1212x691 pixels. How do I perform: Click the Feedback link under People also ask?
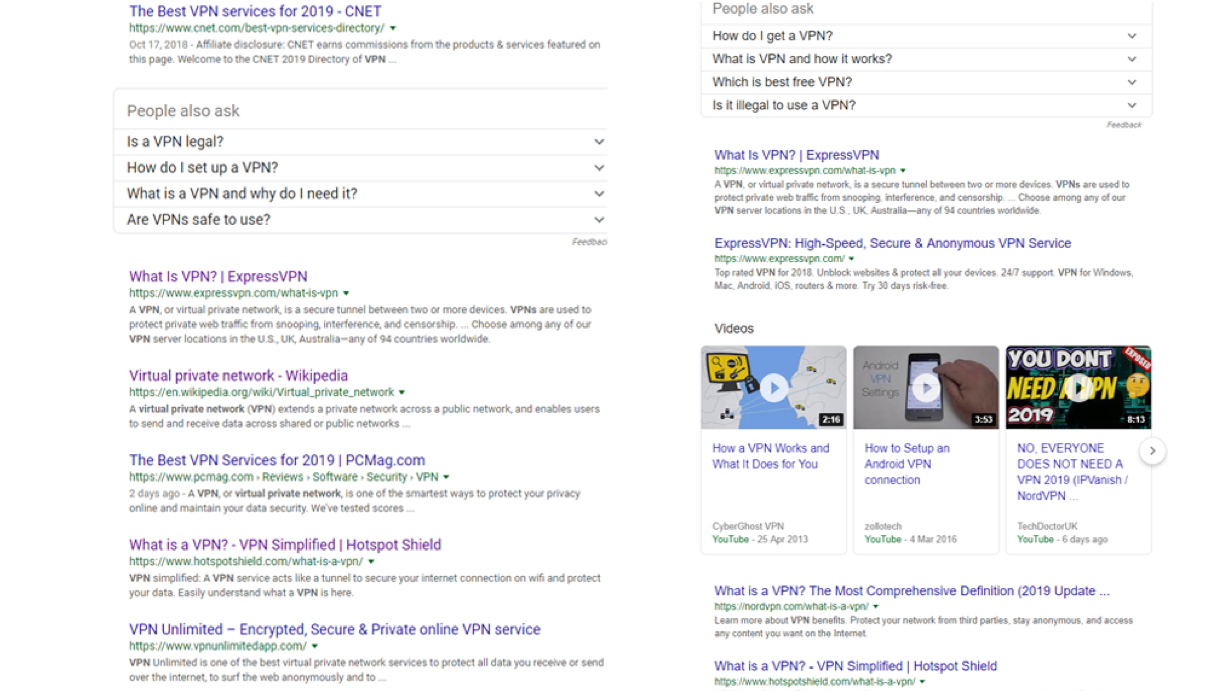[x=592, y=241]
